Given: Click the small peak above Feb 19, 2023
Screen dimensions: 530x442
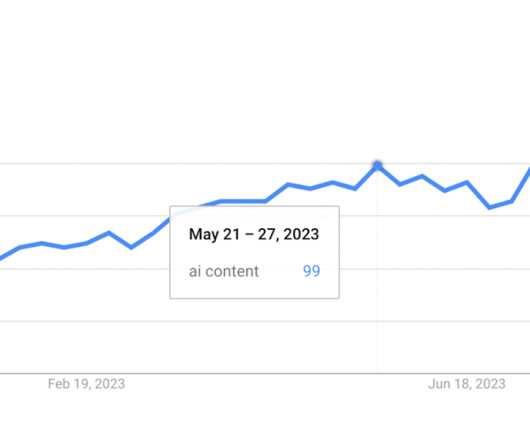Looking at the screenshot, I should click(x=109, y=233).
